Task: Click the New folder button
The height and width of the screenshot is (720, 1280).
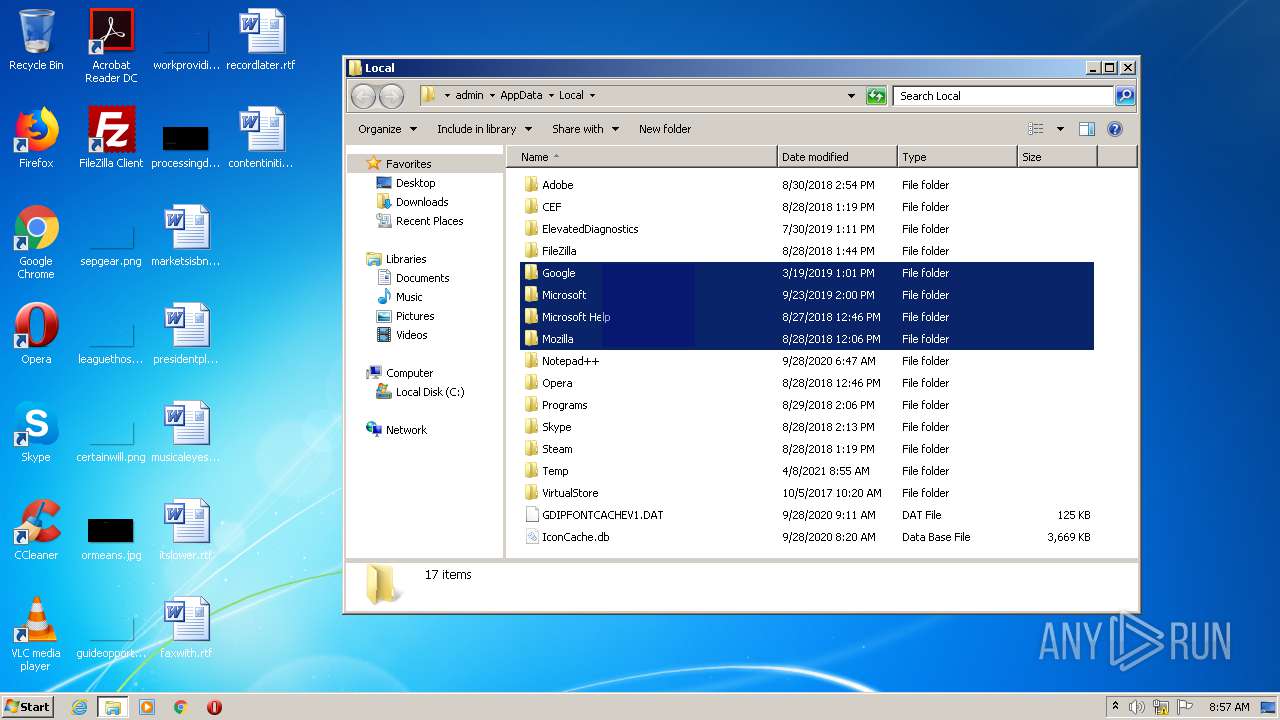Action: 665,129
